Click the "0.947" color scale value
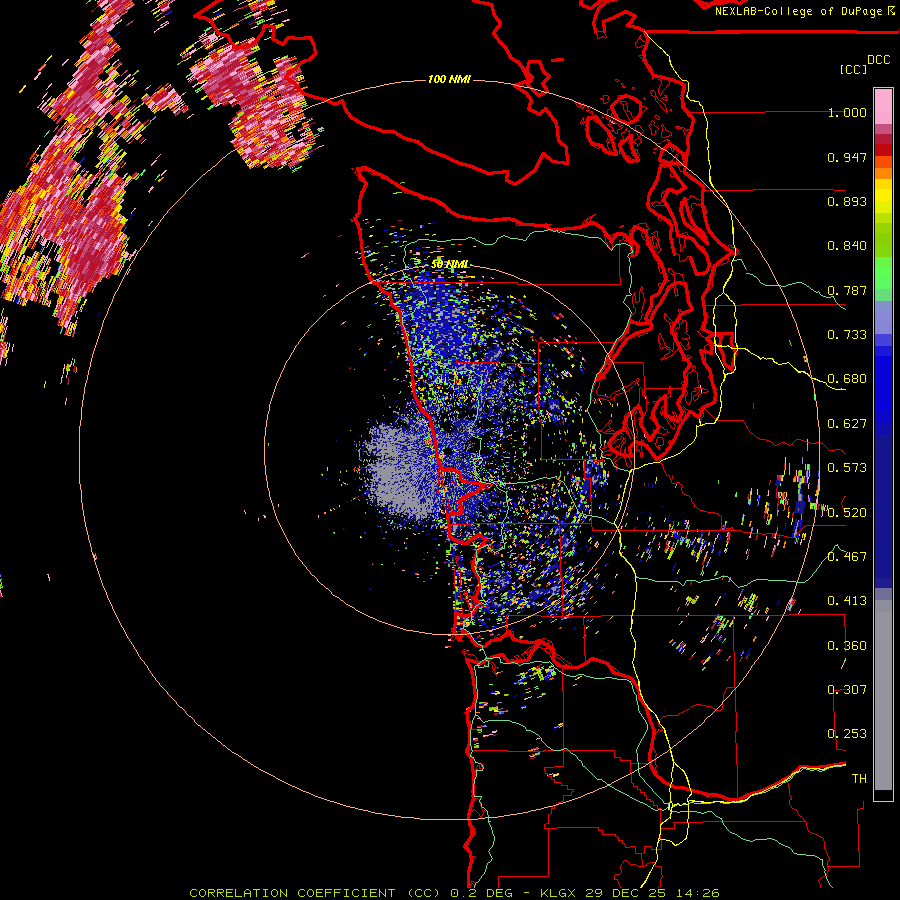This screenshot has height=900, width=900. [x=847, y=157]
